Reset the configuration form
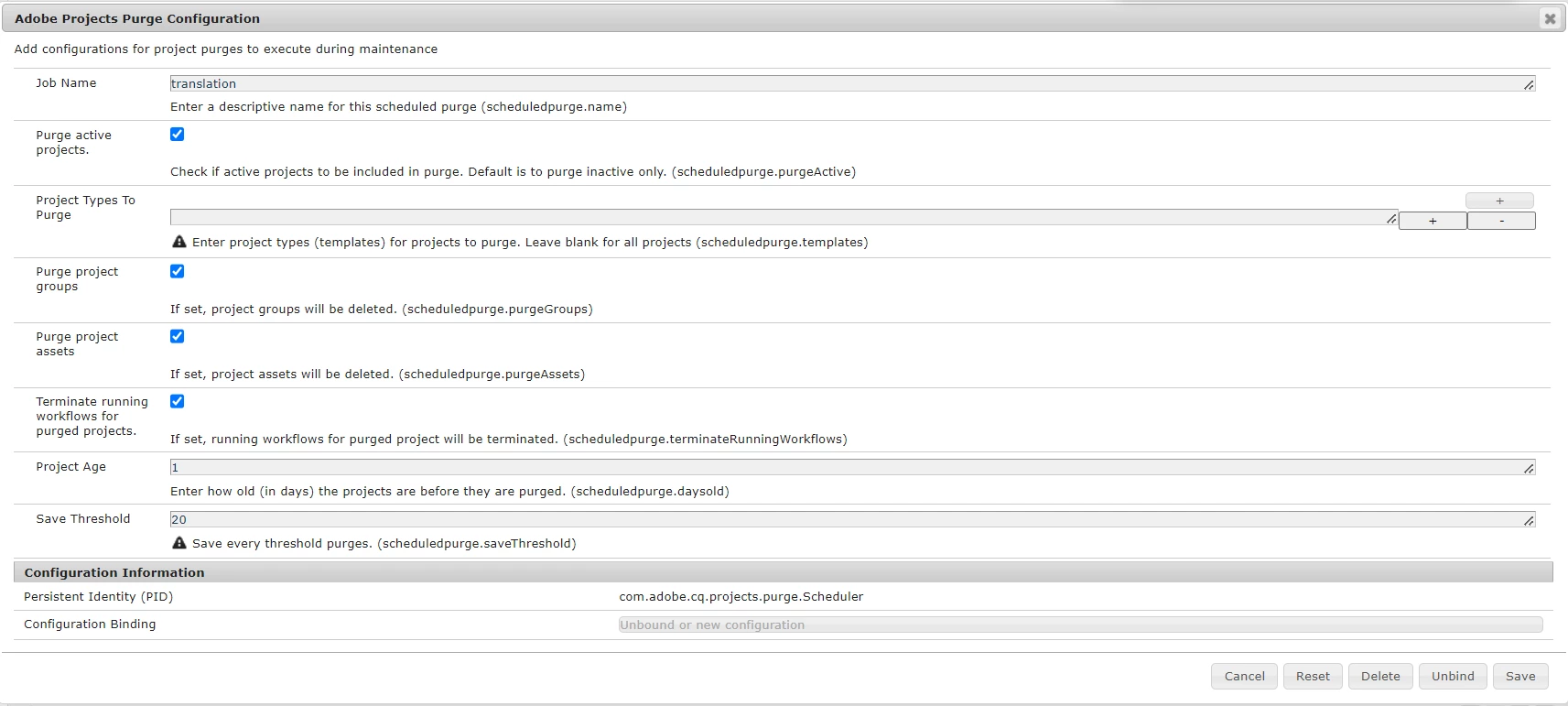The width and height of the screenshot is (1568, 706). tap(1313, 676)
